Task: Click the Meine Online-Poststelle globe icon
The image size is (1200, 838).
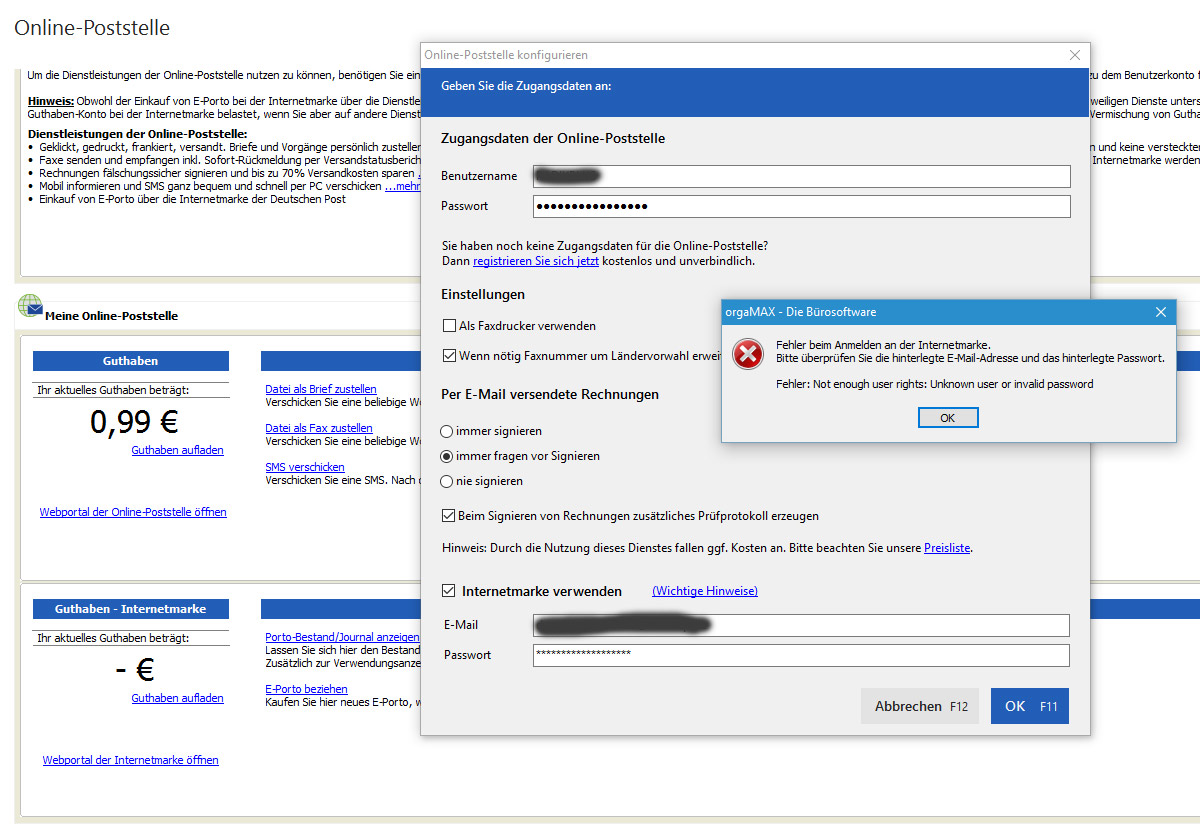Action: pyautogui.click(x=30, y=306)
